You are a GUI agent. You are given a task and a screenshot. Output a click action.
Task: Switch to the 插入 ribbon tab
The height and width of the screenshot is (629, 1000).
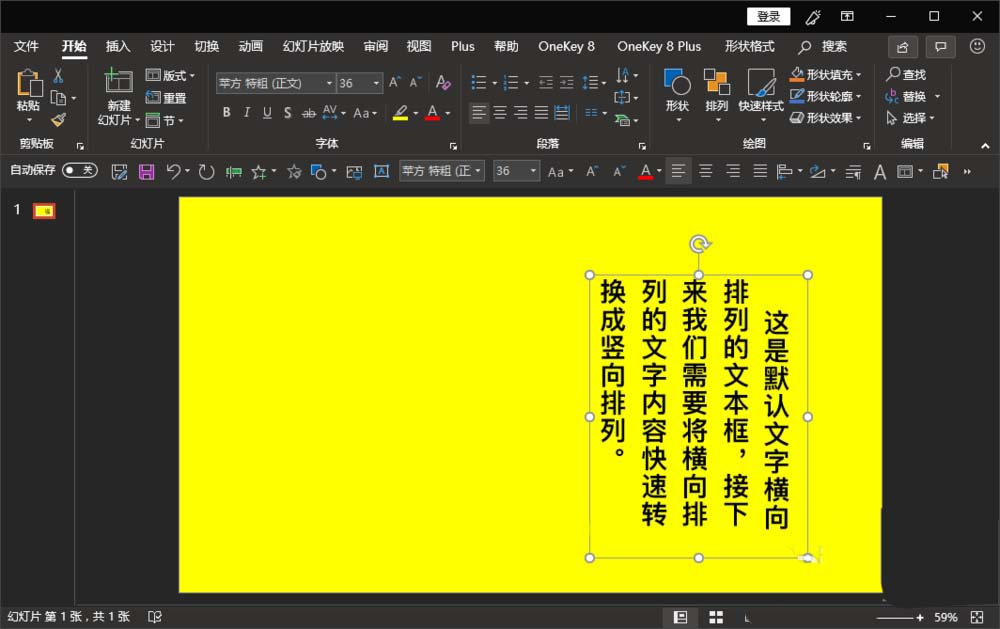117,46
